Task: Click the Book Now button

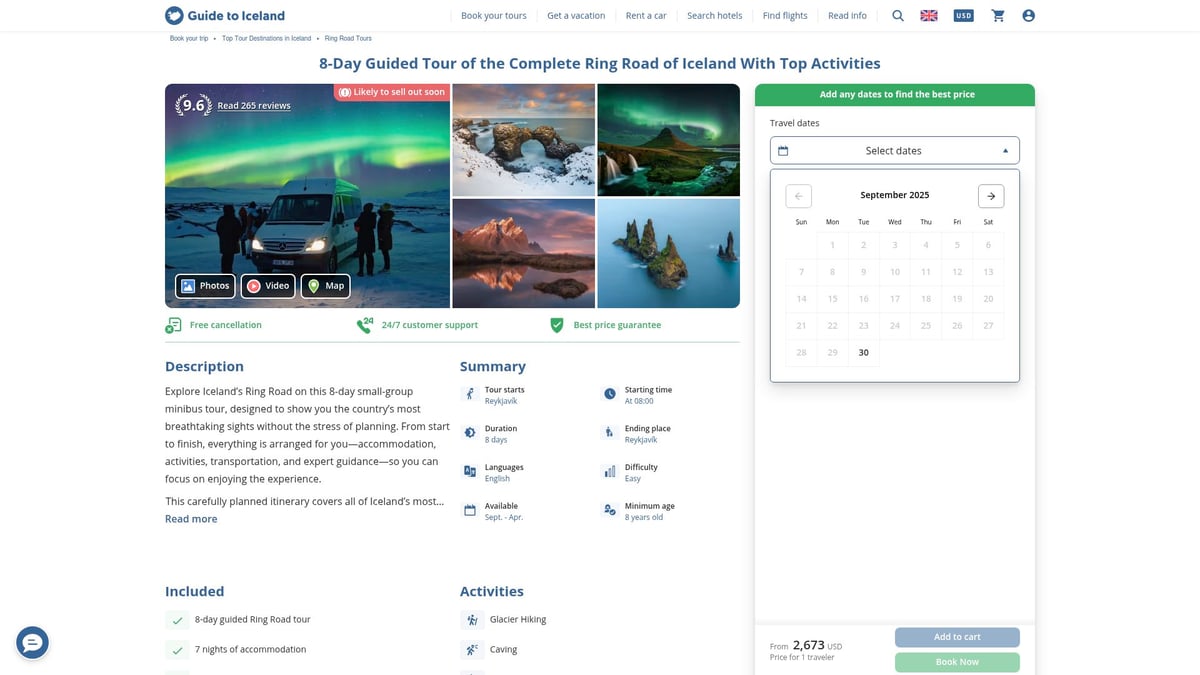Action: click(957, 662)
